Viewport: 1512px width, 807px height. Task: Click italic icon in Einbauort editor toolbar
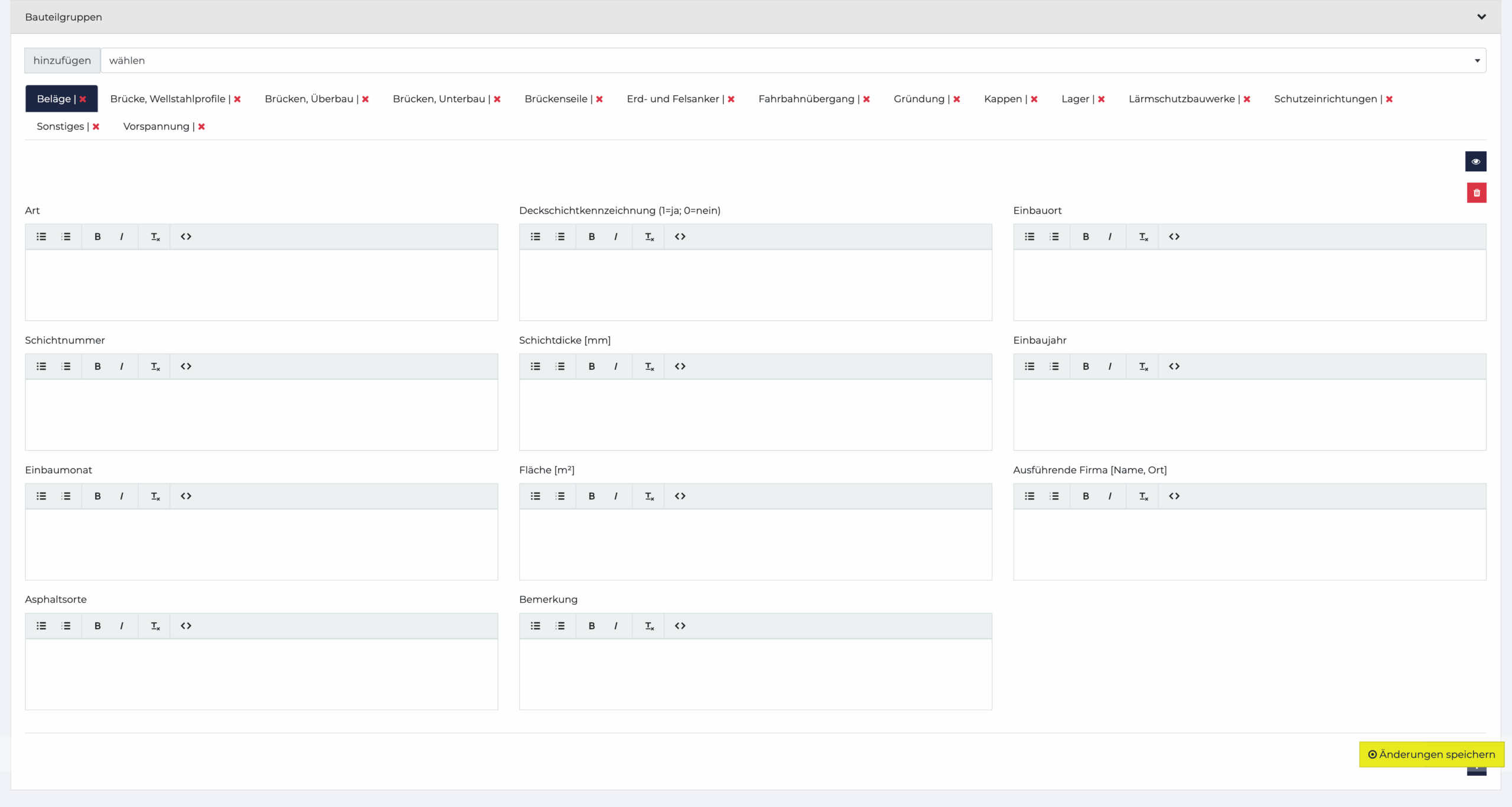coord(1110,237)
